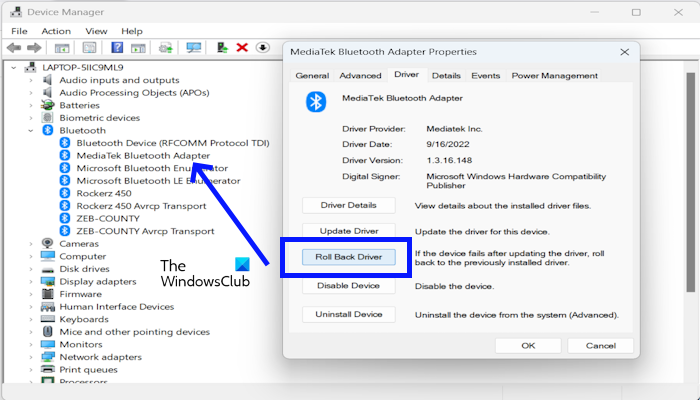Click the Monitors category icon
Screen dimensions: 700x400
pyautogui.click(x=47, y=344)
